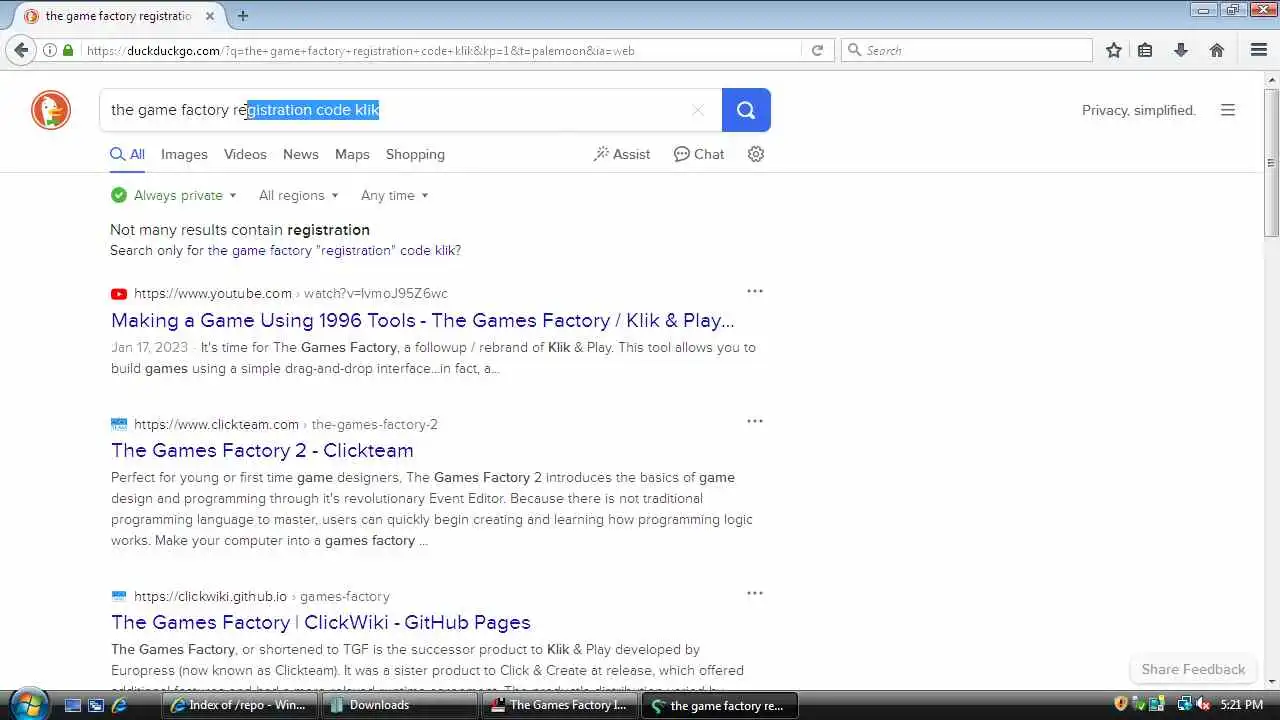The width and height of the screenshot is (1280, 720).
Task: Submit search with the blue magnifier button
Action: coord(746,110)
